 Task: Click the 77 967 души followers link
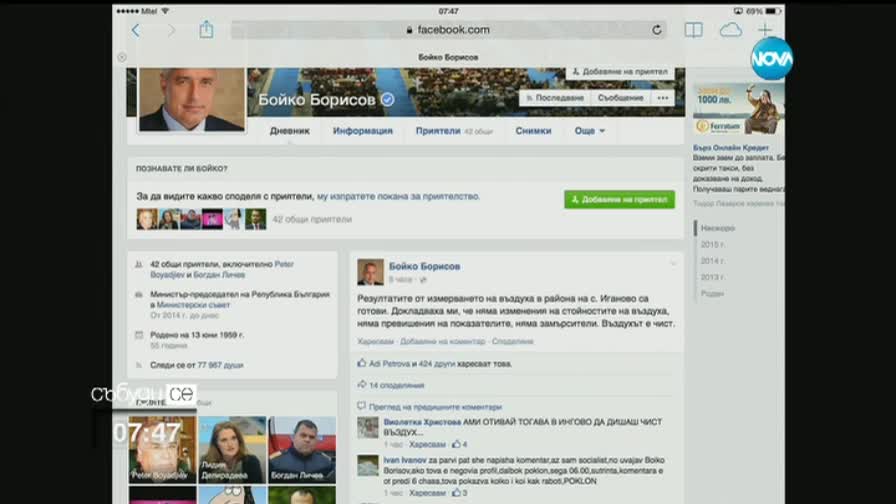[221, 365]
